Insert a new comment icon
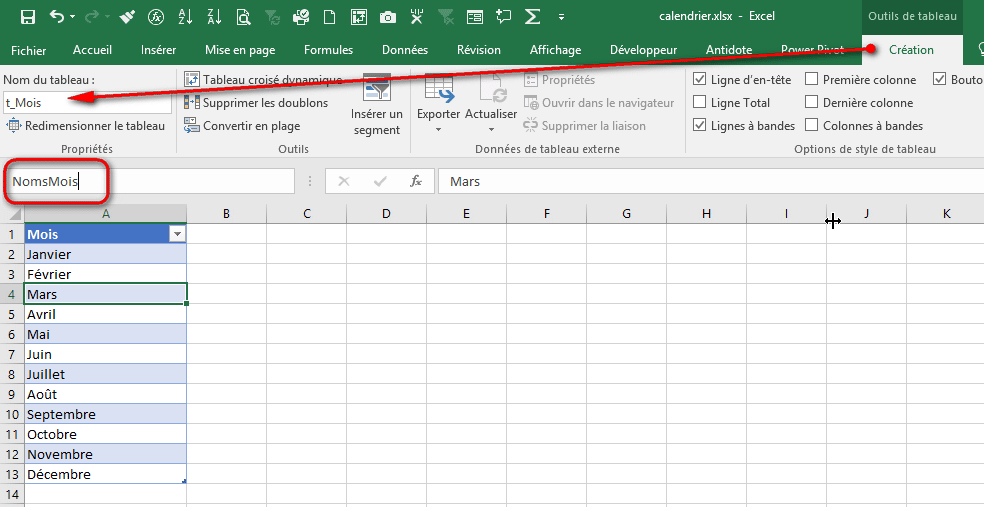The height and width of the screenshot is (507, 984). 503,17
